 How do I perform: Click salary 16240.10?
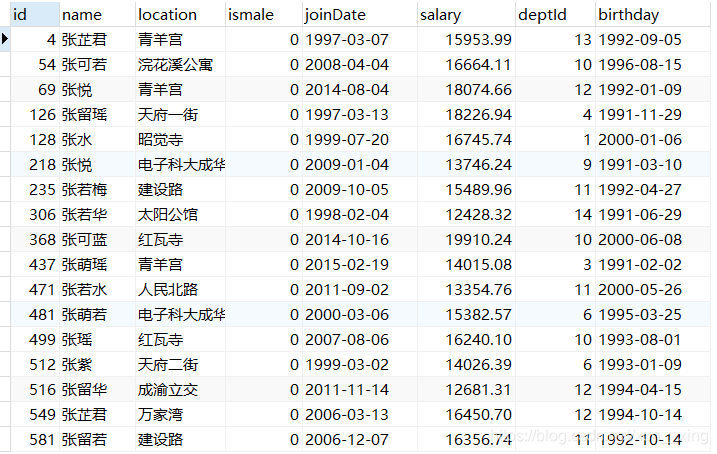466,340
